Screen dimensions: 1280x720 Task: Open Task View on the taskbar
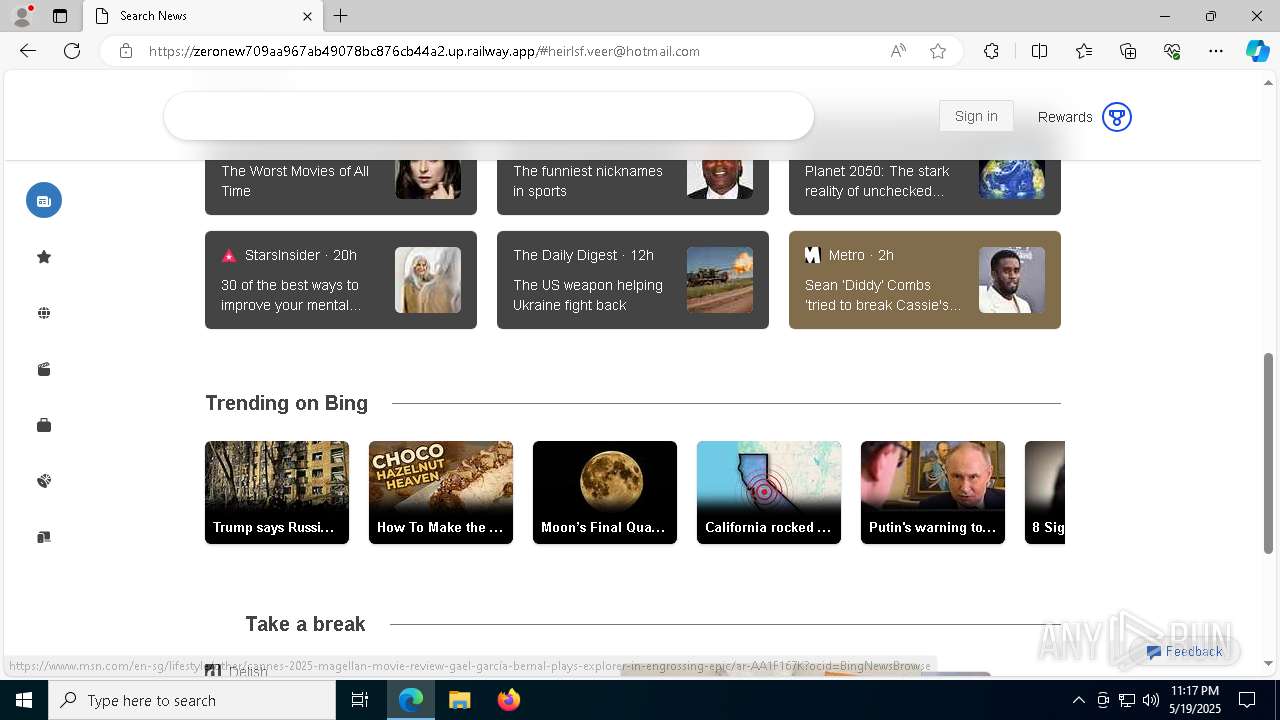click(360, 700)
